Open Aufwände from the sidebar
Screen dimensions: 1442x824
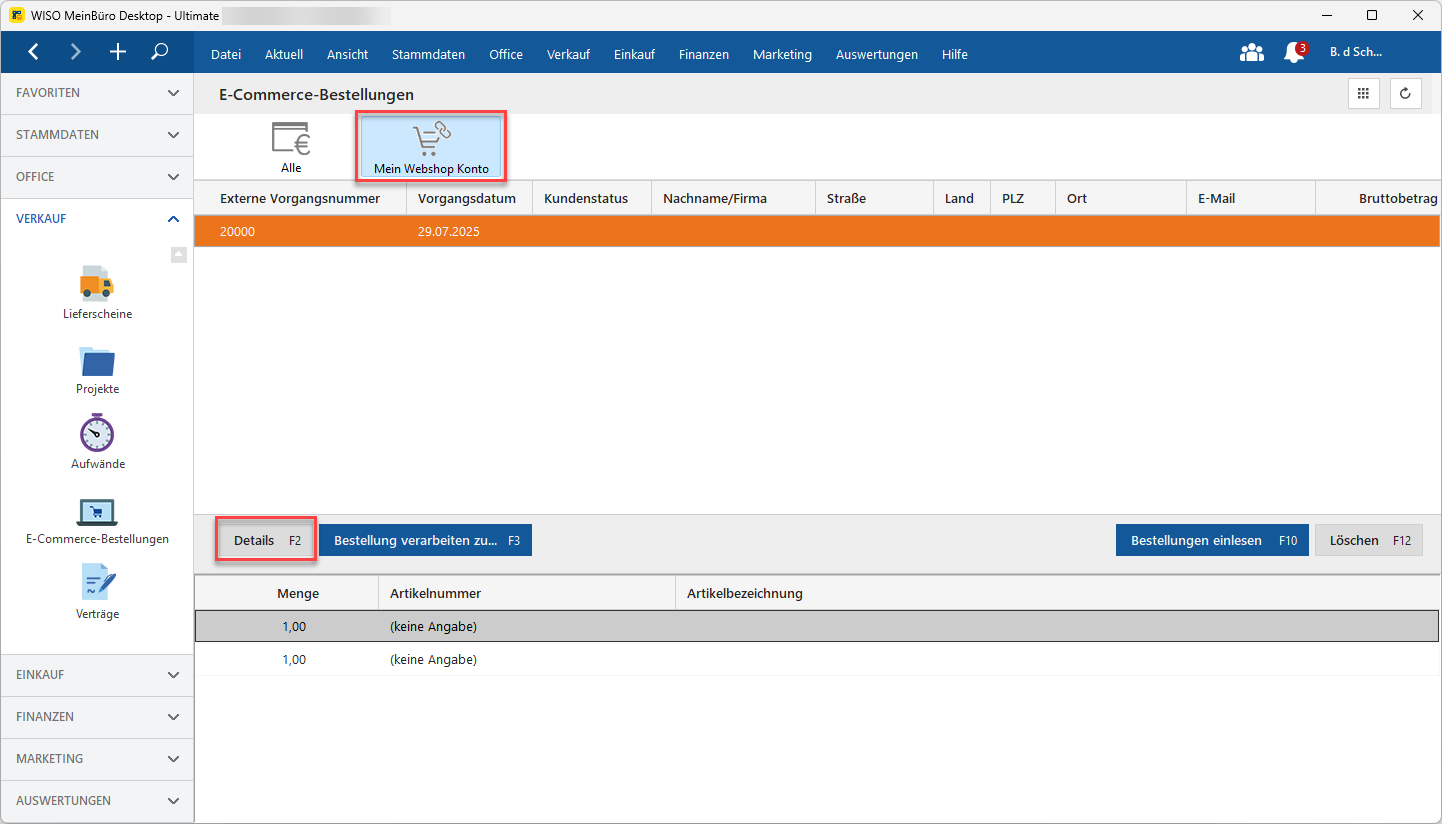pyautogui.click(x=97, y=442)
